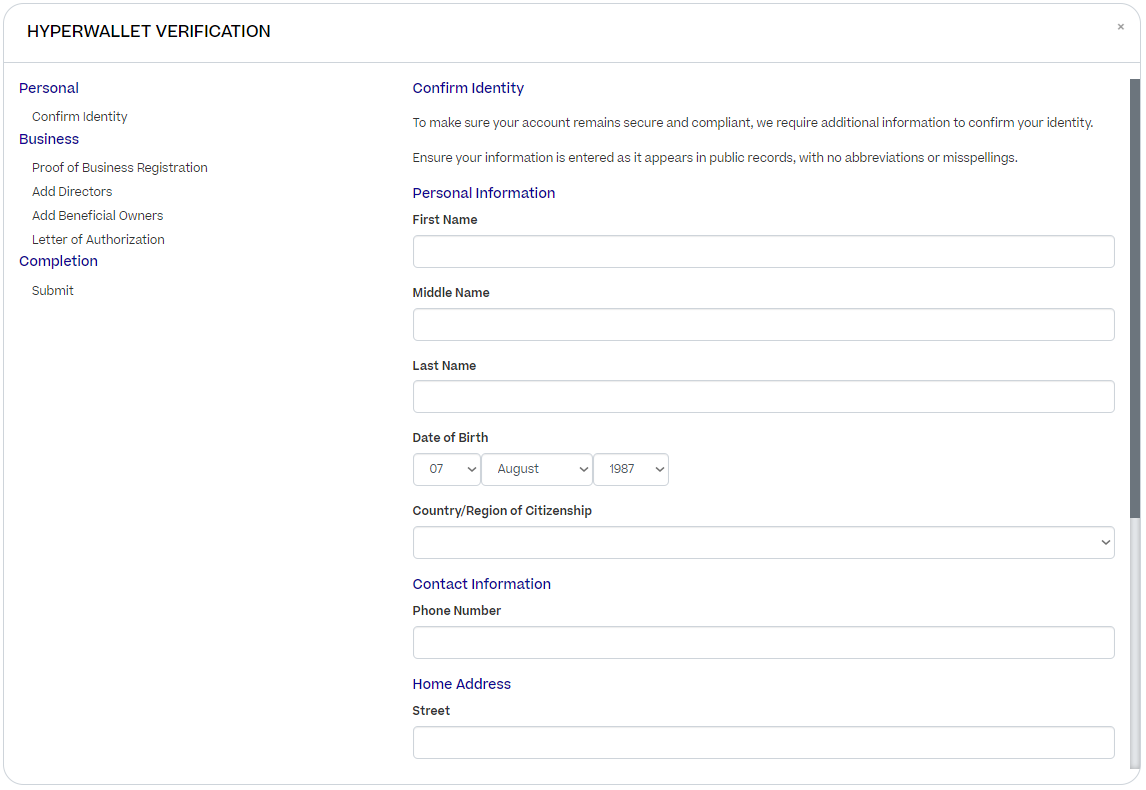Viewport: 1146px width, 790px height.
Task: Go to Proof of Business Registration step
Action: click(x=120, y=168)
